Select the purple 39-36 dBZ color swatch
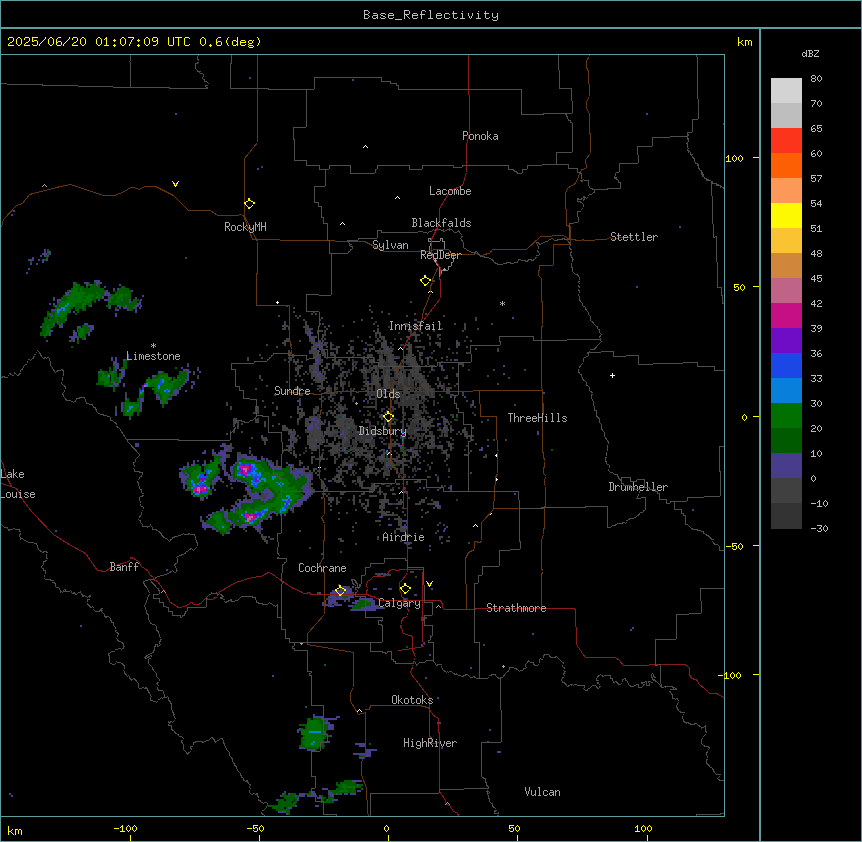This screenshot has height=842, width=862. (786, 341)
